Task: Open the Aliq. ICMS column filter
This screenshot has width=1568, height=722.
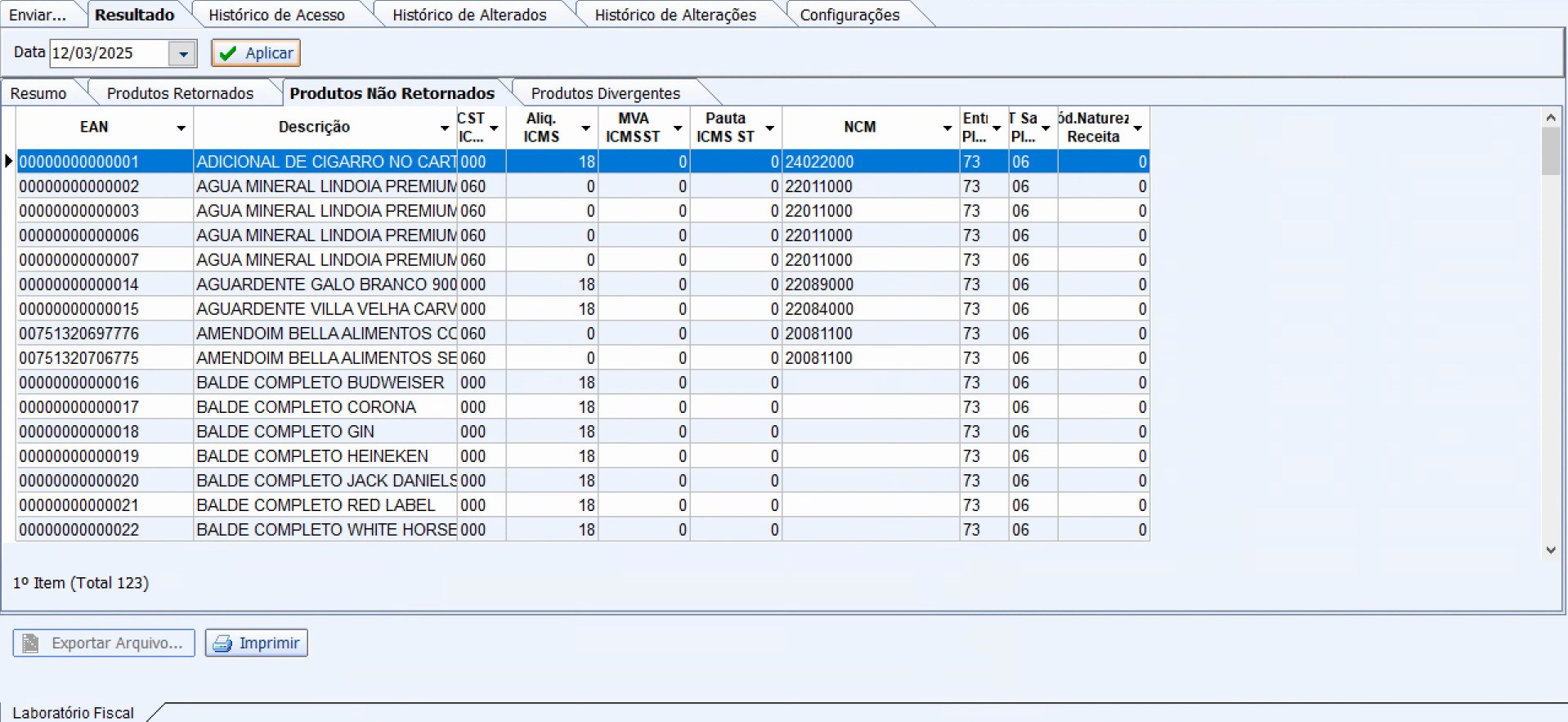Action: tap(585, 128)
